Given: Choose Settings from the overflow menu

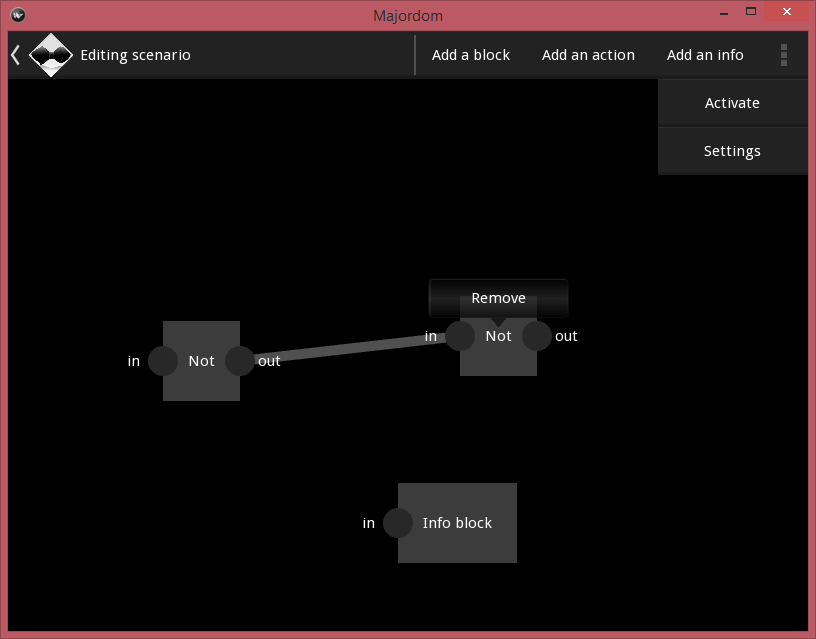Looking at the screenshot, I should [x=732, y=151].
